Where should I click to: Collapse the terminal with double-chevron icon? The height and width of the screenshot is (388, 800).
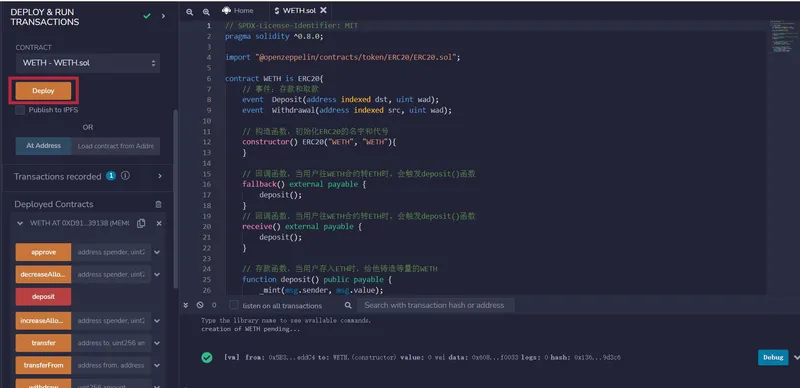186,305
